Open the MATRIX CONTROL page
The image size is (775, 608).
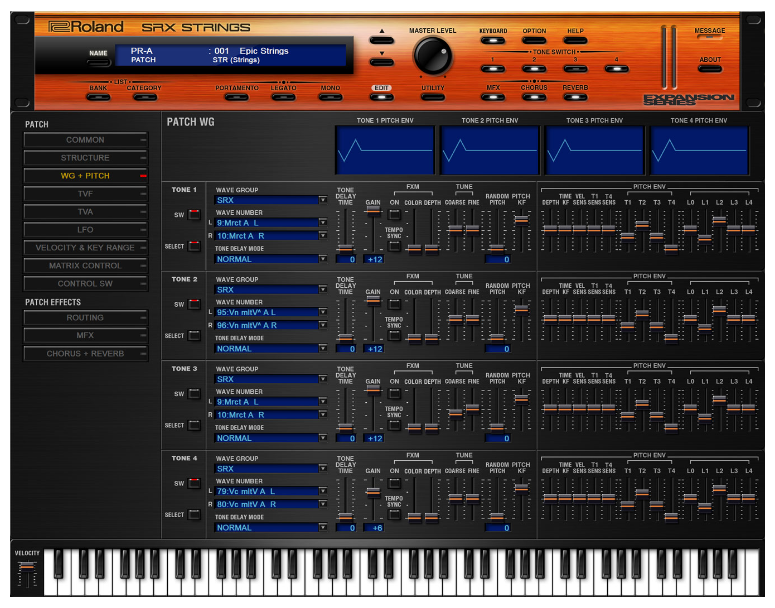86,265
